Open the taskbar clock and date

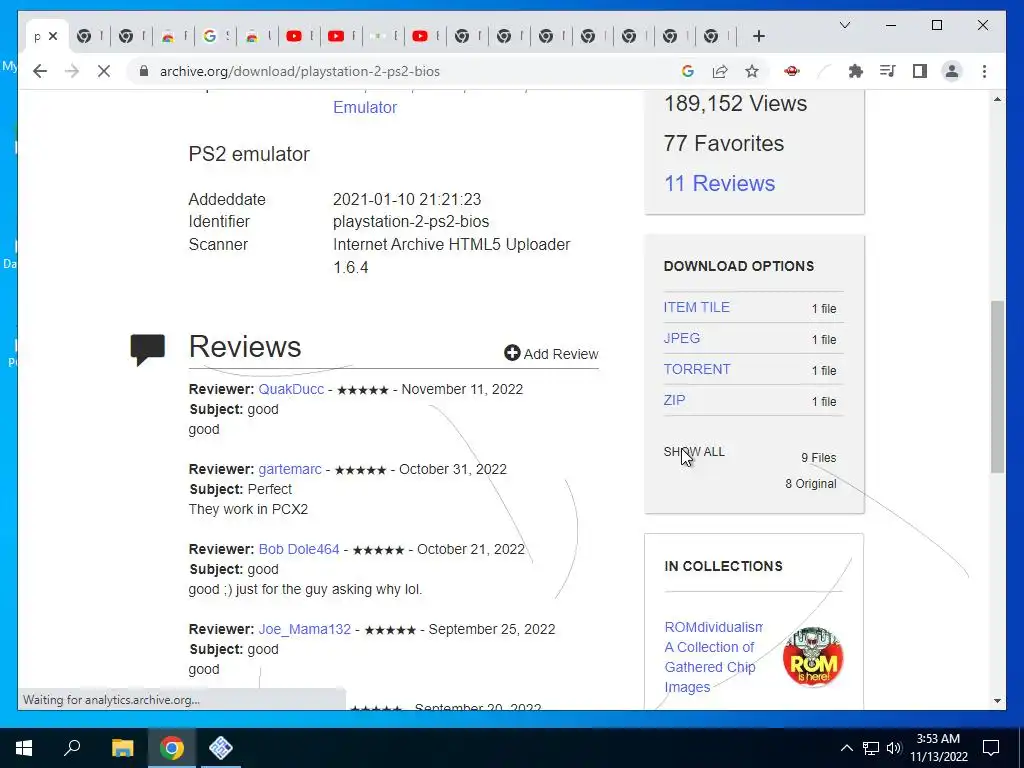pos(938,748)
